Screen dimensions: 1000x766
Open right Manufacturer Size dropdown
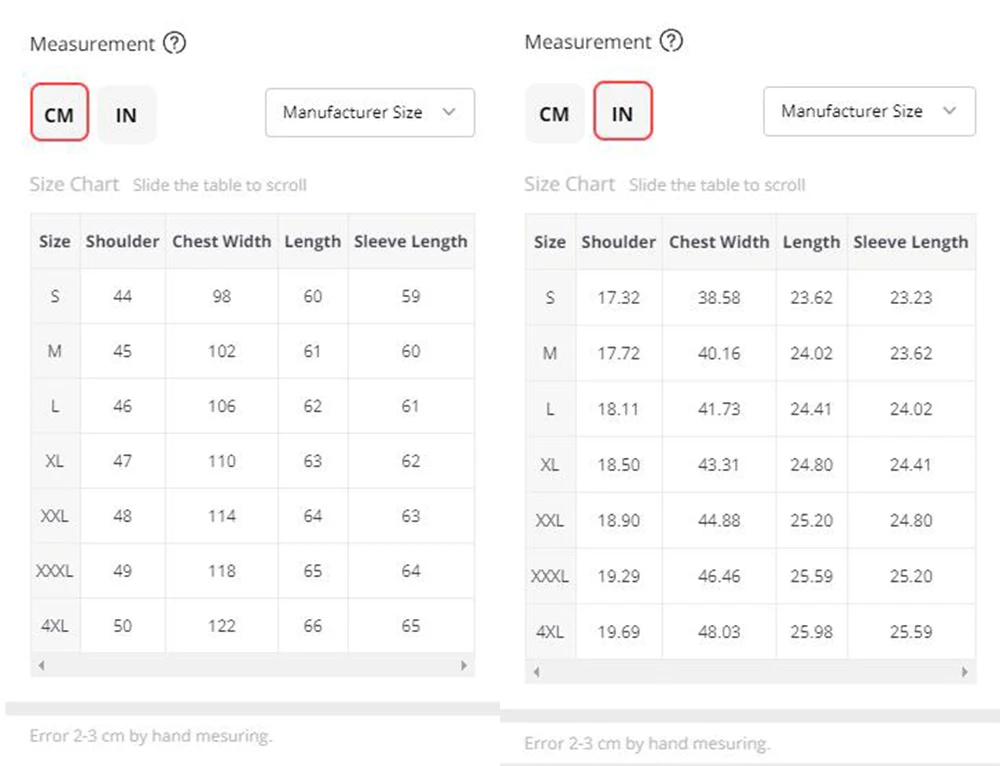click(x=868, y=112)
